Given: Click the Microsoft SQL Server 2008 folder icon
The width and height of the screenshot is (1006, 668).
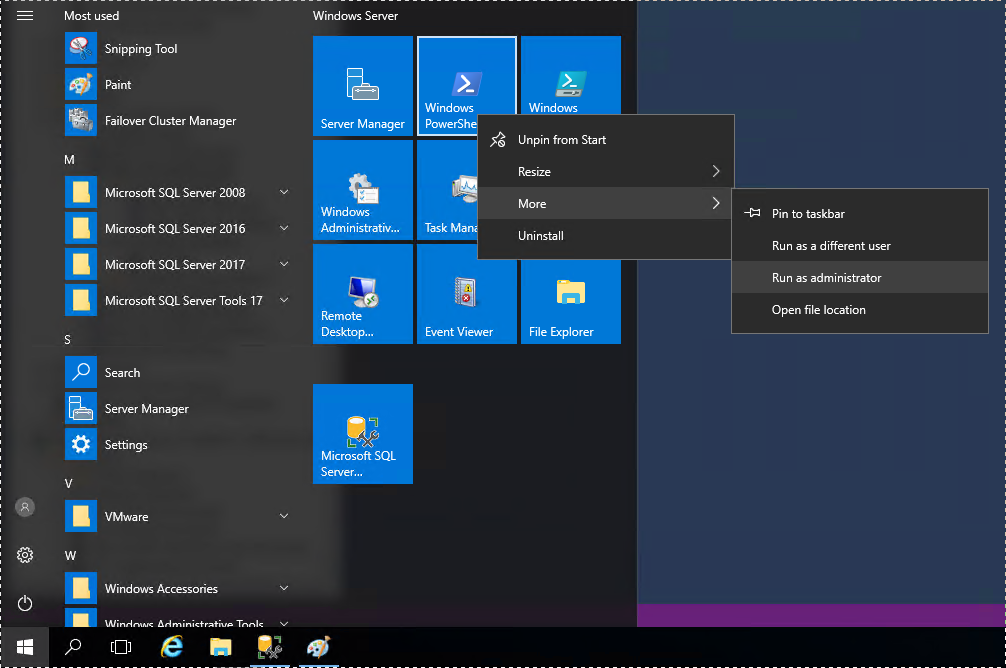Looking at the screenshot, I should (81, 193).
